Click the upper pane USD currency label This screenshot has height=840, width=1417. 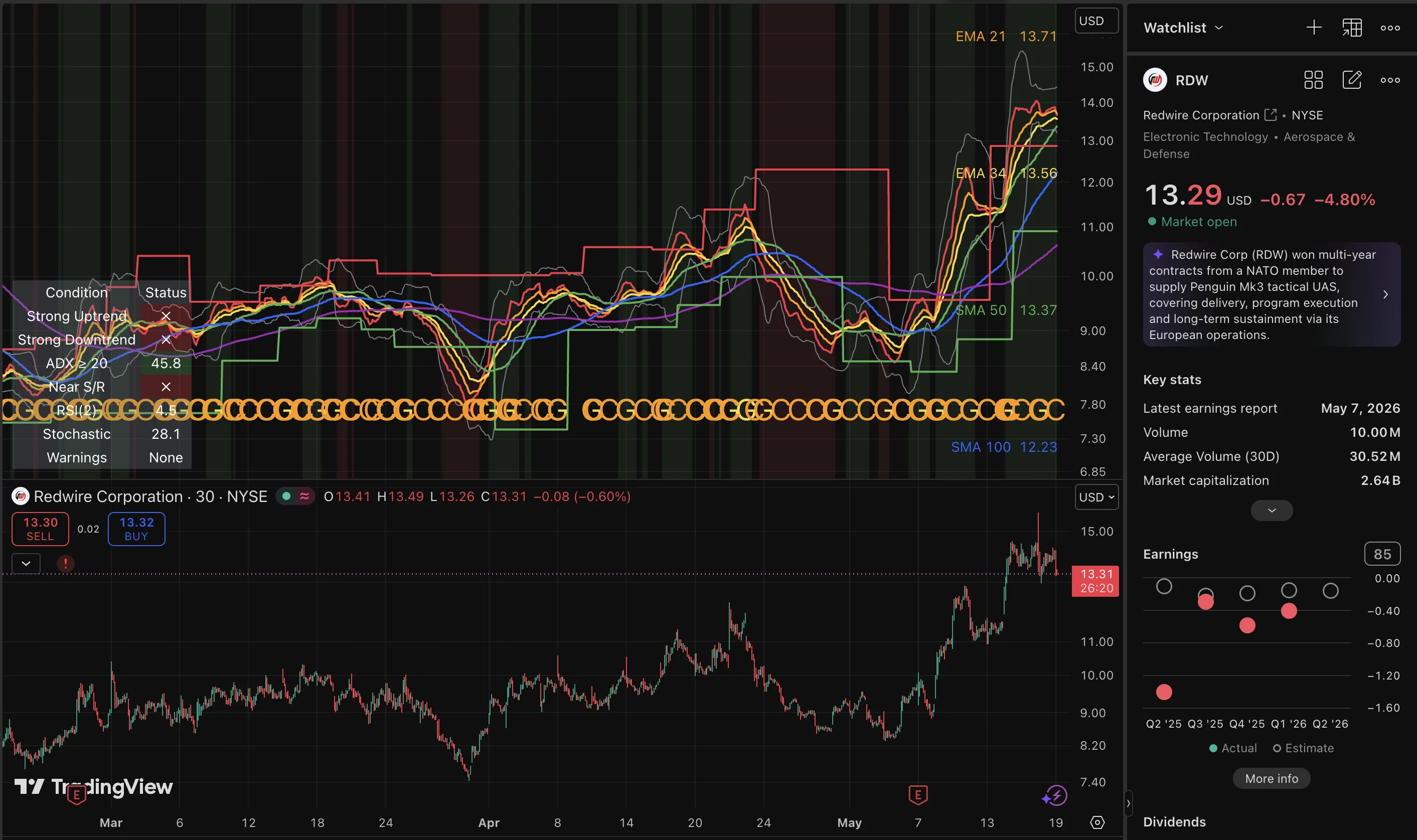click(1096, 21)
